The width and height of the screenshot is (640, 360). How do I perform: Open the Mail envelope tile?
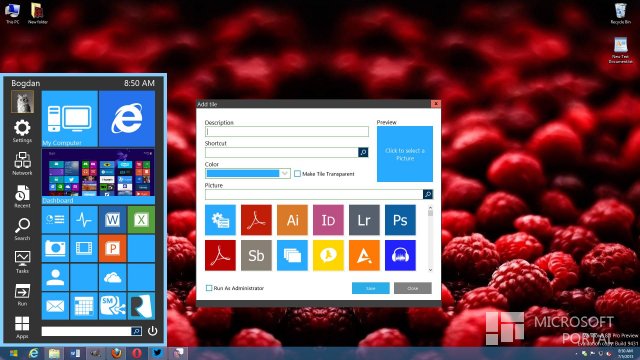pos(55,306)
